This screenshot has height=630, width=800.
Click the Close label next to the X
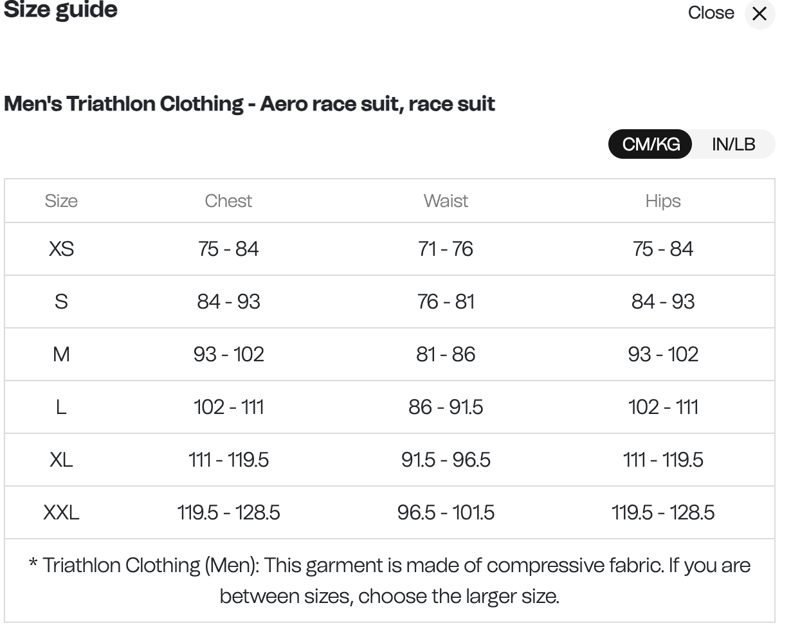point(711,14)
